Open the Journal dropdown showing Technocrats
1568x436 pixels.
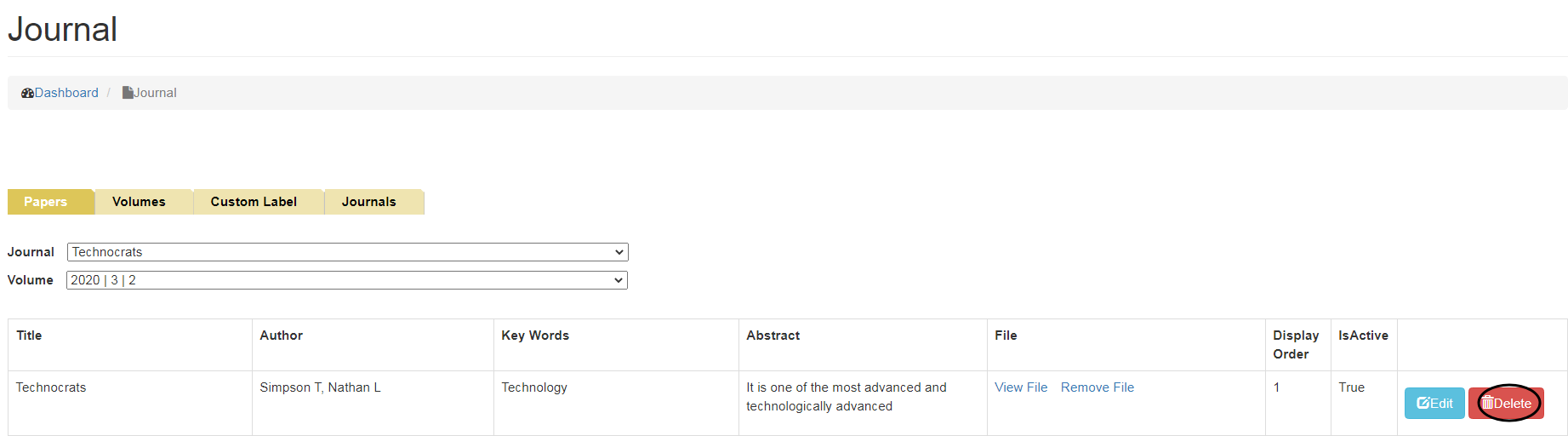347,252
